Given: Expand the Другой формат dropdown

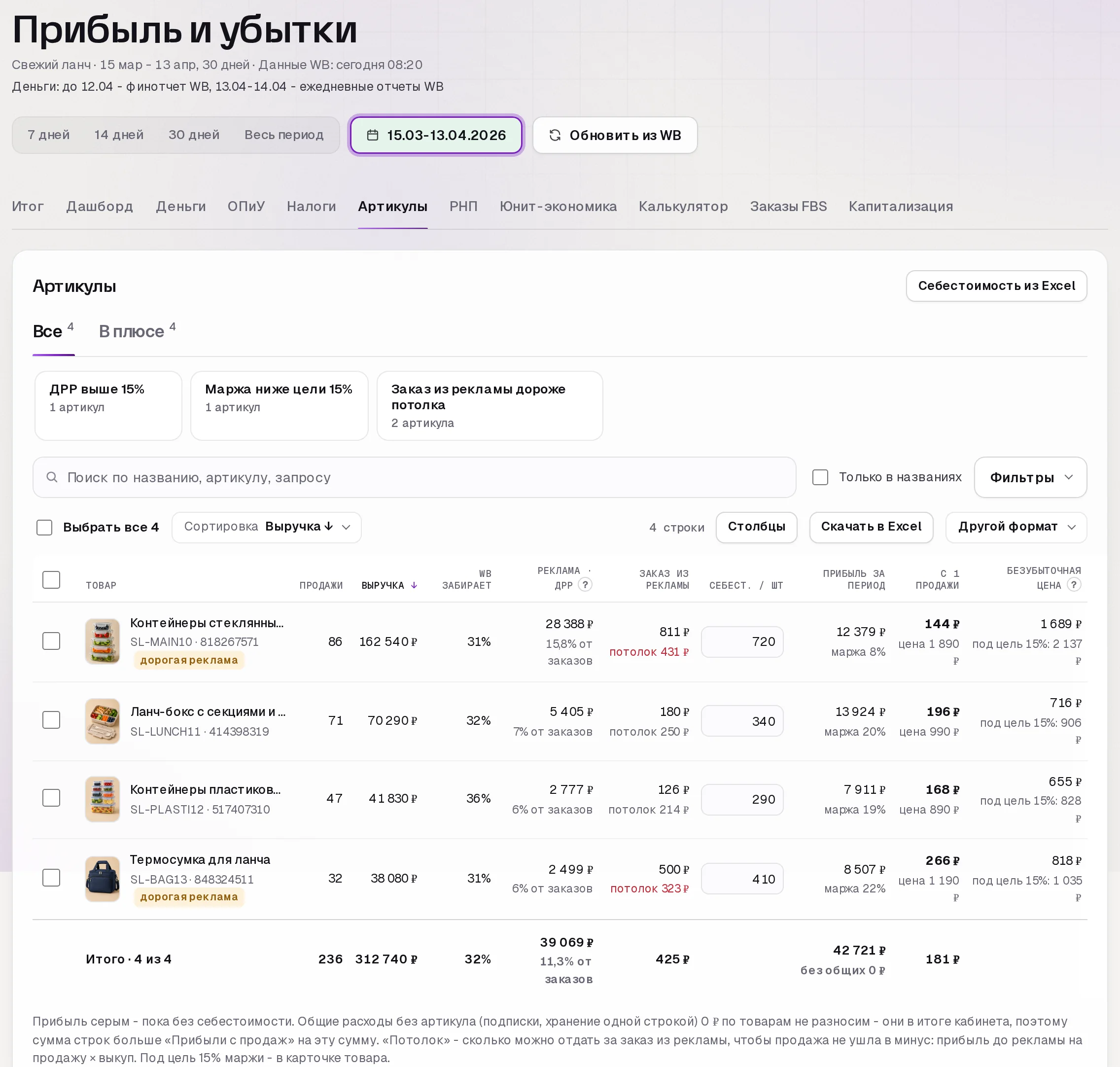Looking at the screenshot, I should 1016,527.
